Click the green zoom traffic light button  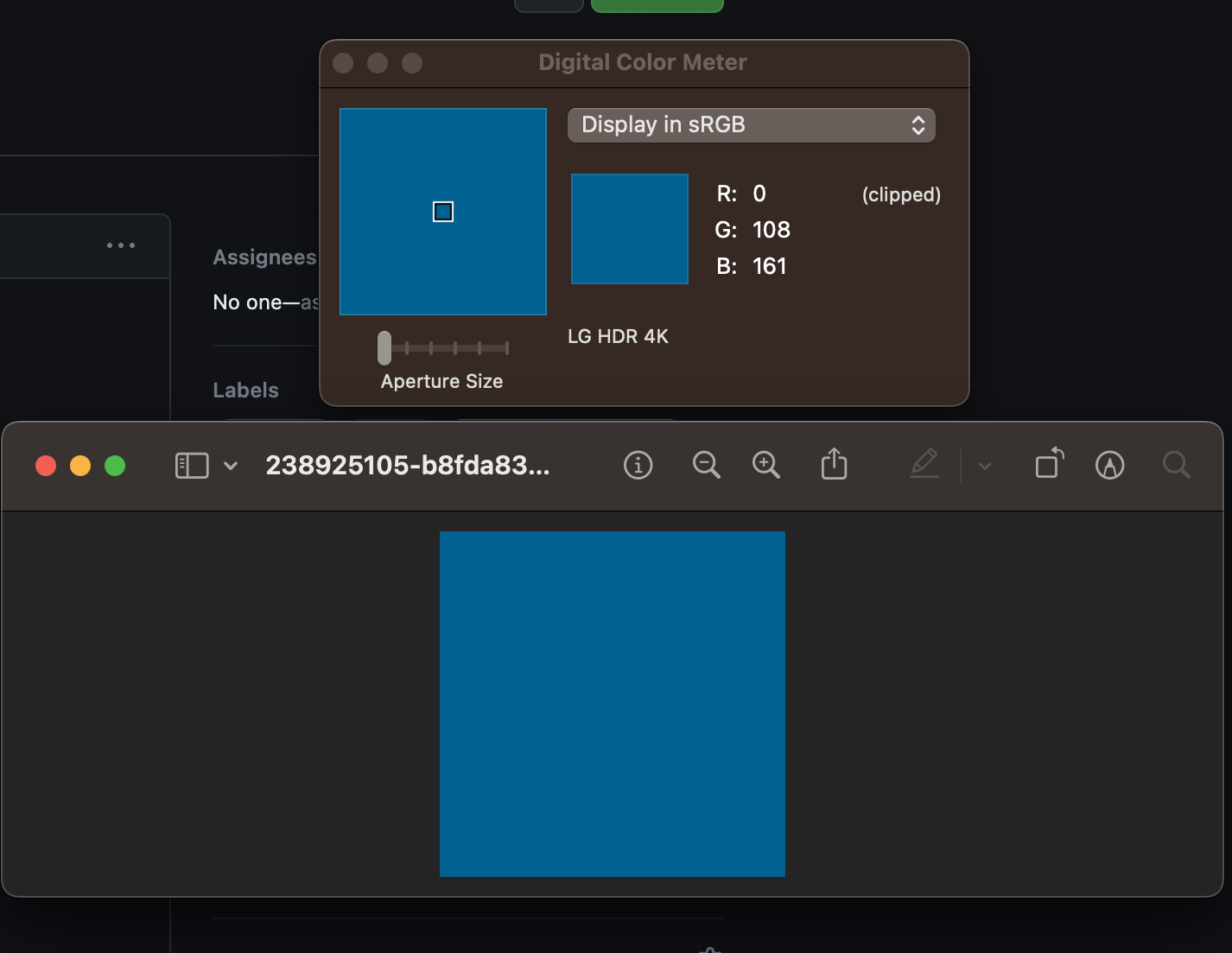pos(115,466)
